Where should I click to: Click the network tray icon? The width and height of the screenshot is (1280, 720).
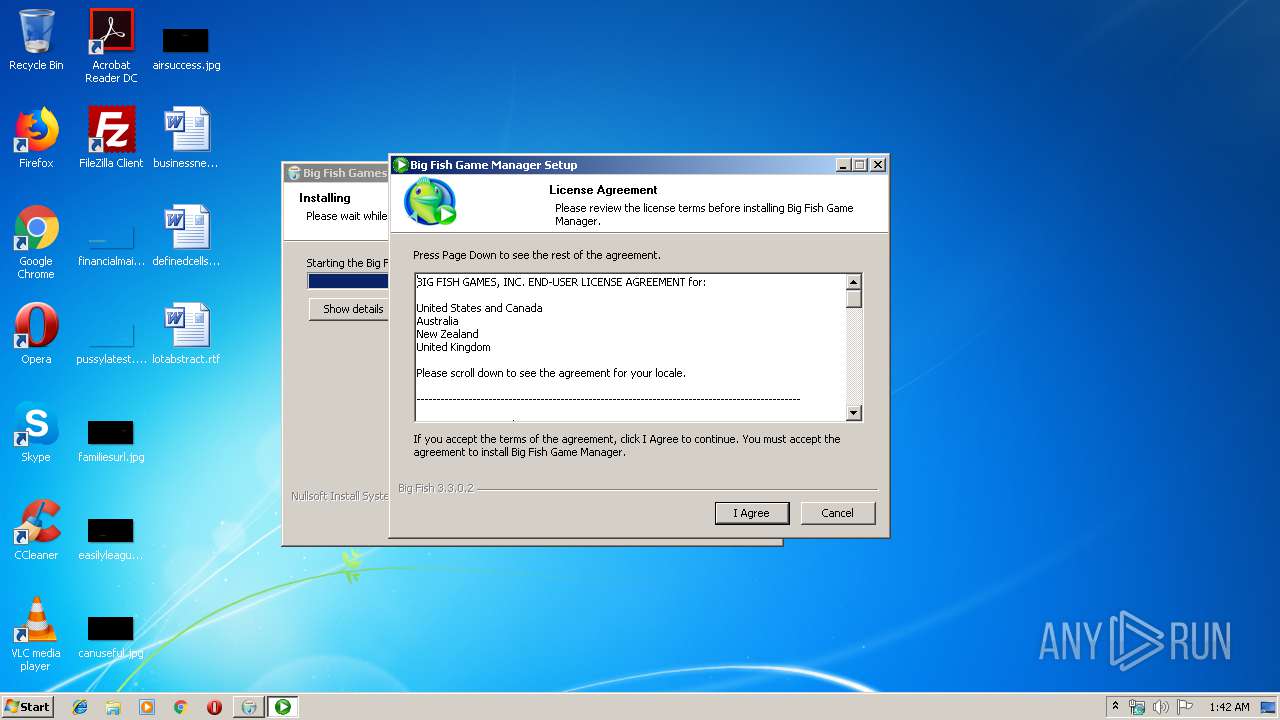1137,707
